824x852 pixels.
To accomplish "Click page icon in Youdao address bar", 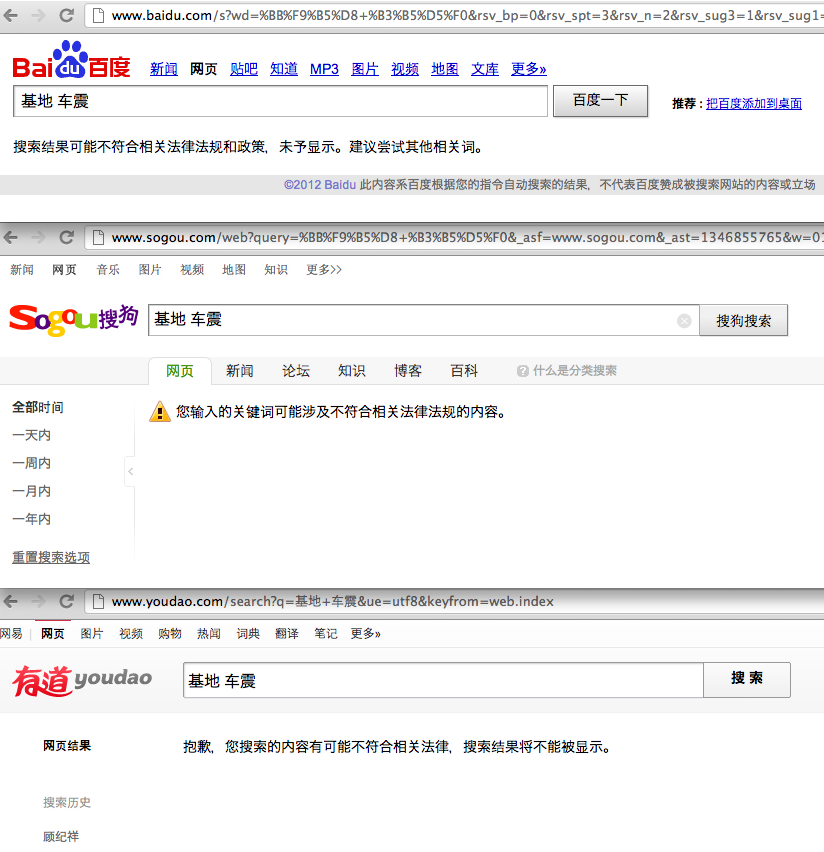I will point(98,601).
